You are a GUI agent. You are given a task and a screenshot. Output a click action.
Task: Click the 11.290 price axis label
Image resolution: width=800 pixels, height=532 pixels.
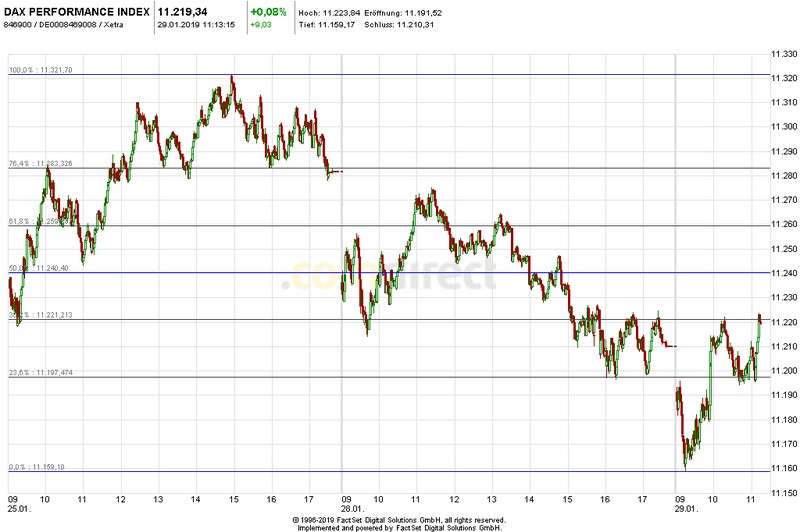[784, 151]
